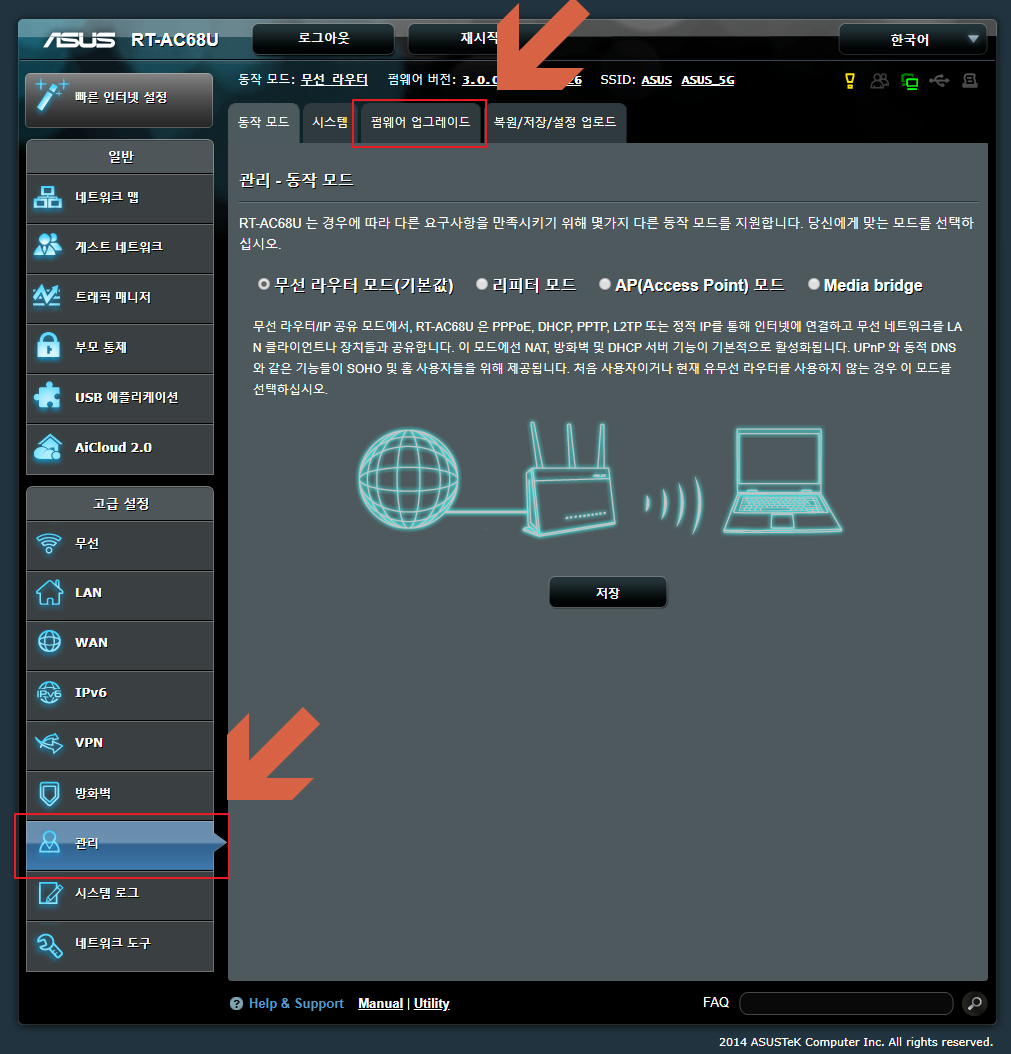The height and width of the screenshot is (1054, 1011).
Task: Open the 시스템 로그 menu item
Action: pyautogui.click(x=120, y=893)
